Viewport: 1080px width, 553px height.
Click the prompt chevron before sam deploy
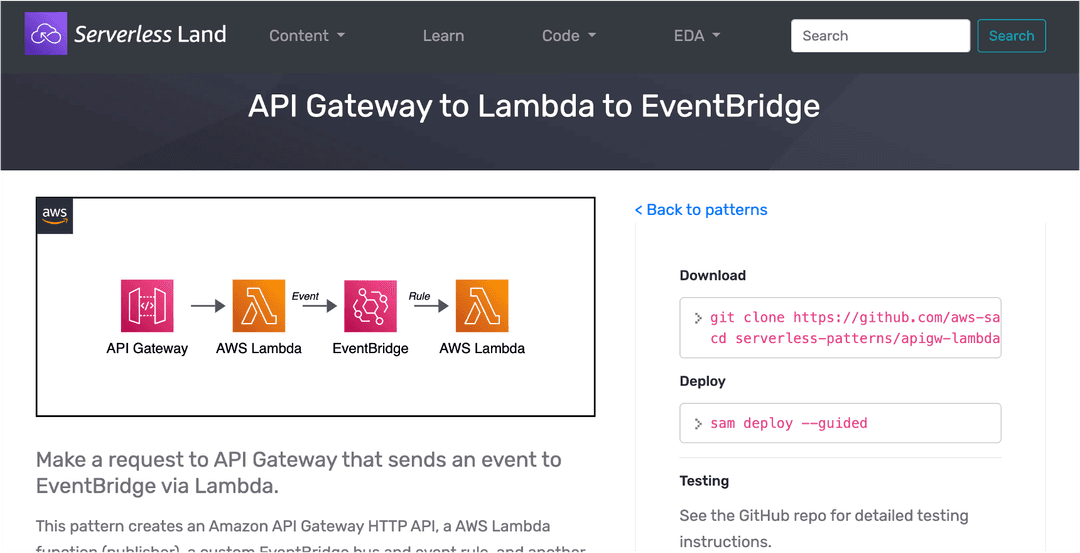pos(698,423)
